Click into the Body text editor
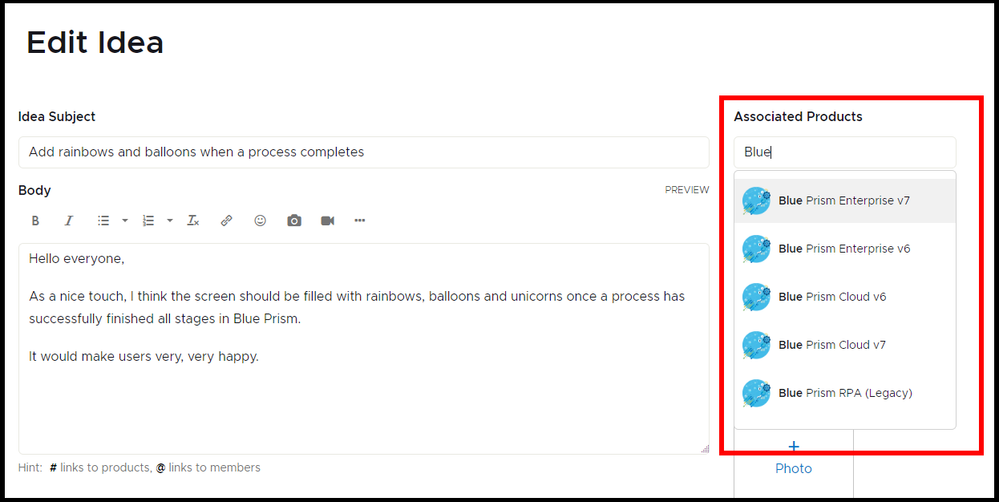The width and height of the screenshot is (999, 502). [364, 348]
